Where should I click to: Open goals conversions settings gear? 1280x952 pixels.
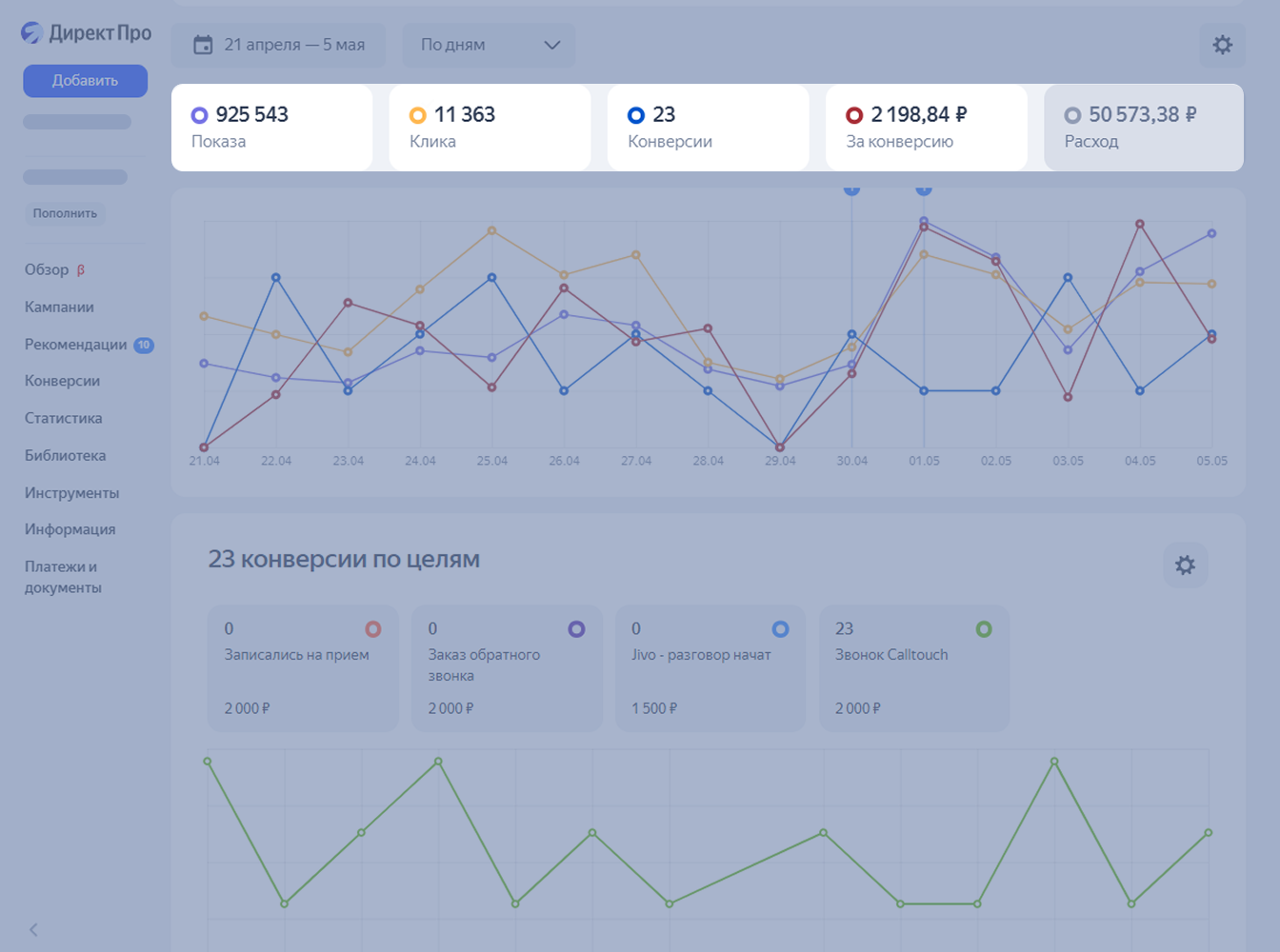tap(1185, 565)
